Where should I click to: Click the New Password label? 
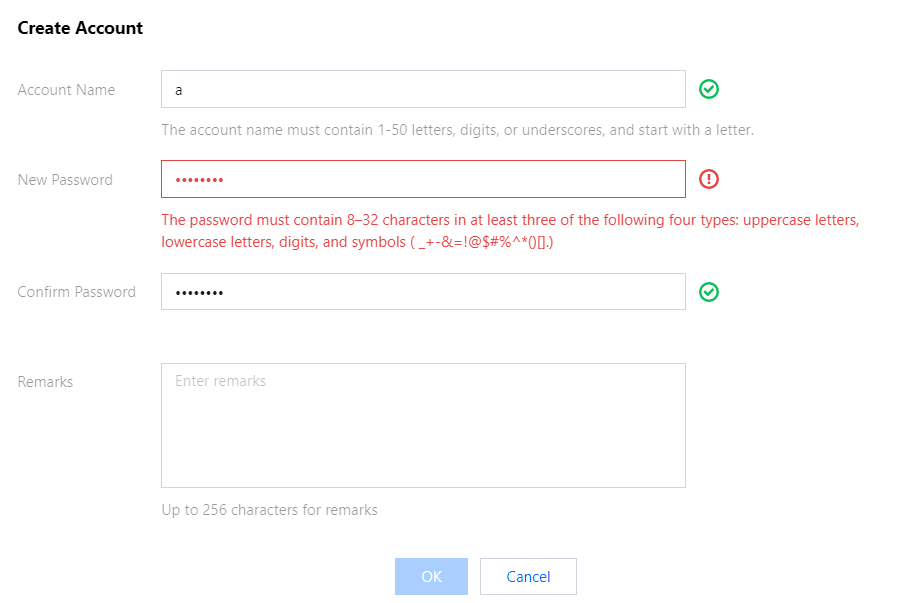point(65,180)
